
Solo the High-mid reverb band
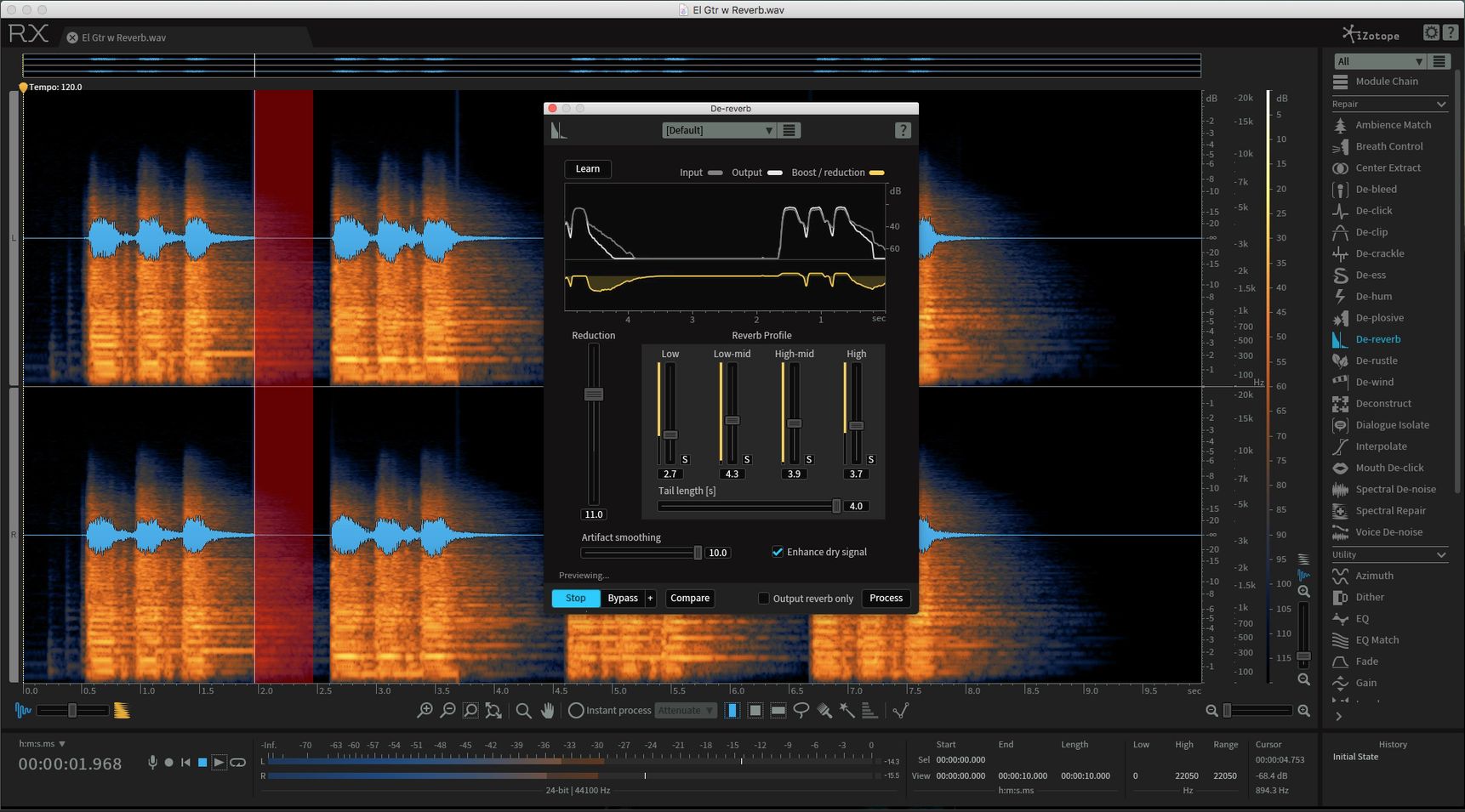(809, 459)
